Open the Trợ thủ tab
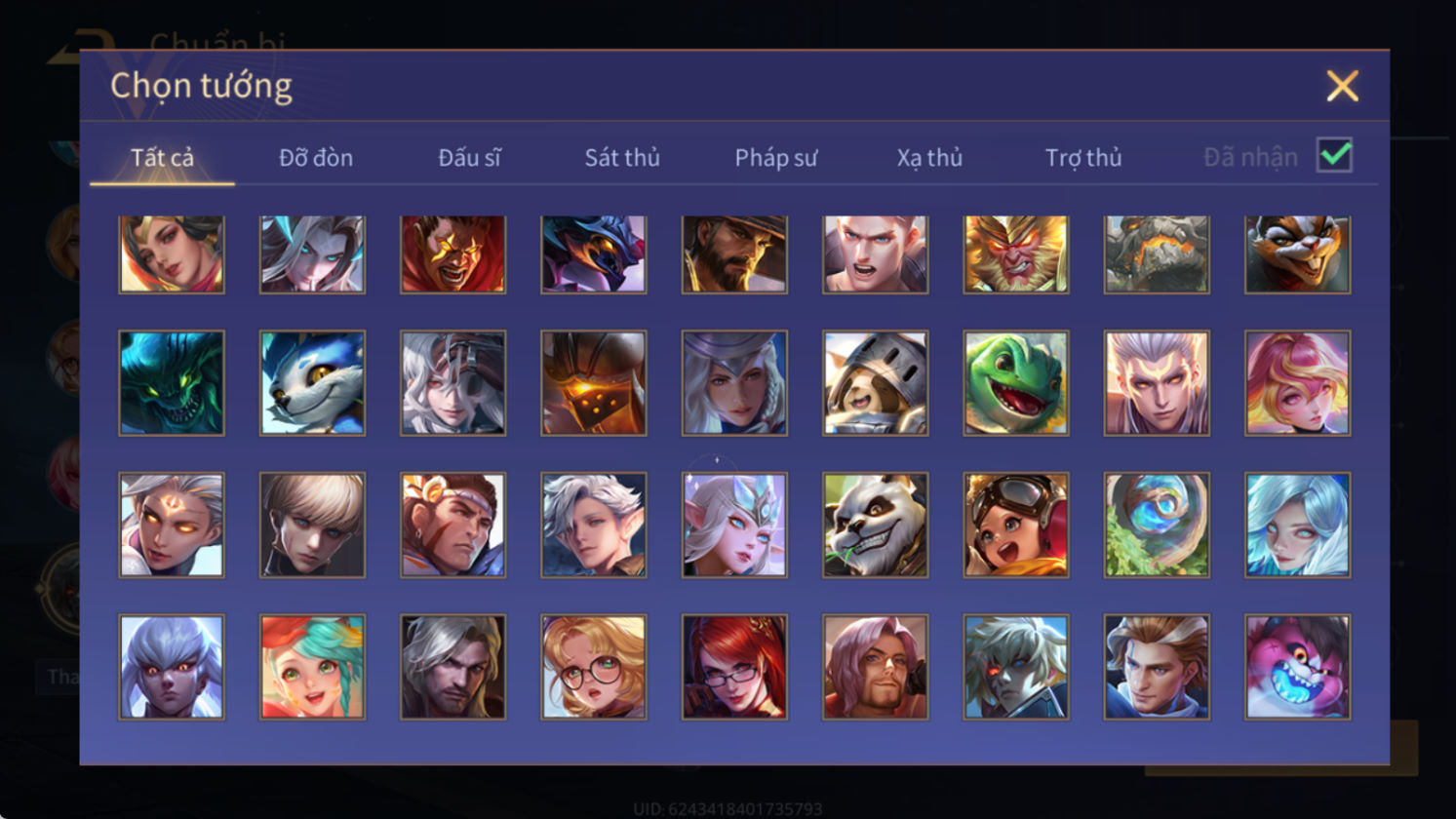 1083,157
